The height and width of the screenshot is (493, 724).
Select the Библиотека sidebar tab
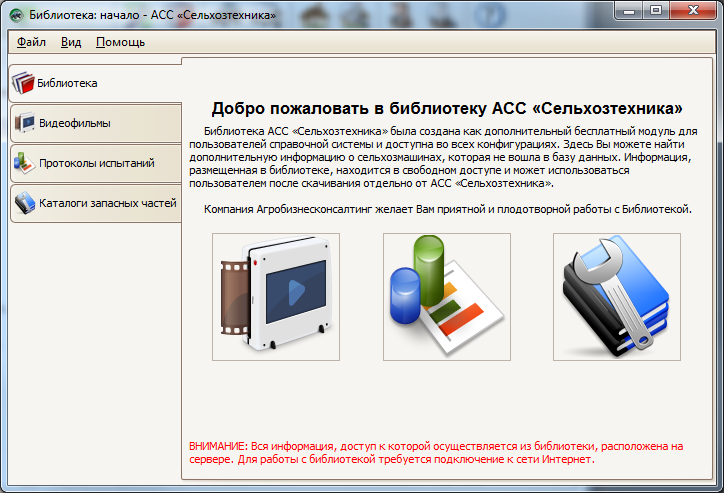(96, 83)
